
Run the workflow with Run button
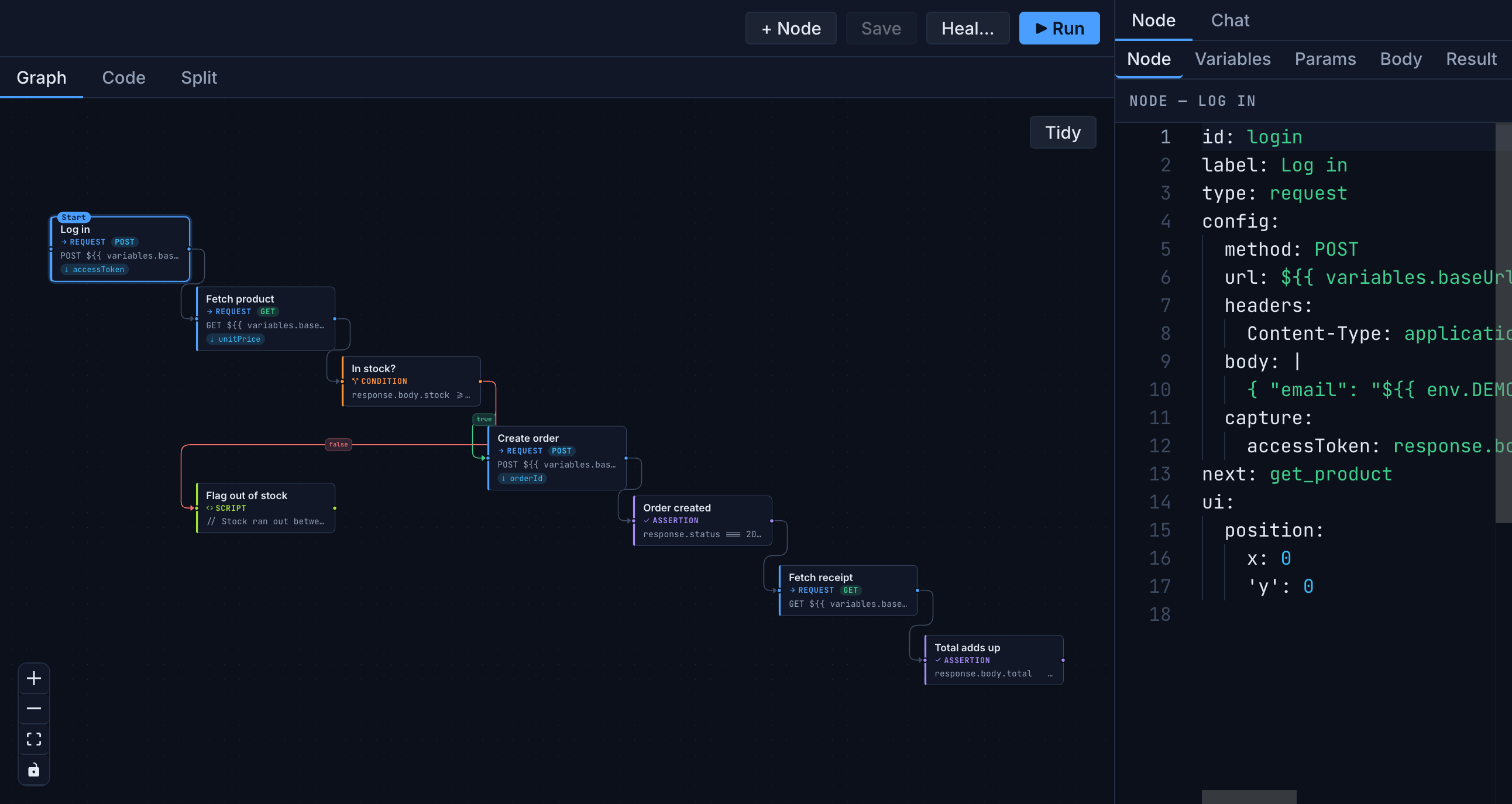1059,28
